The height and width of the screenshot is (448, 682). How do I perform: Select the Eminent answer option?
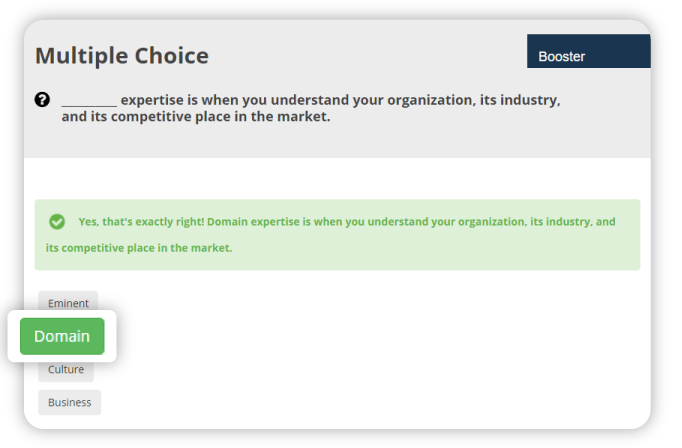click(68, 301)
